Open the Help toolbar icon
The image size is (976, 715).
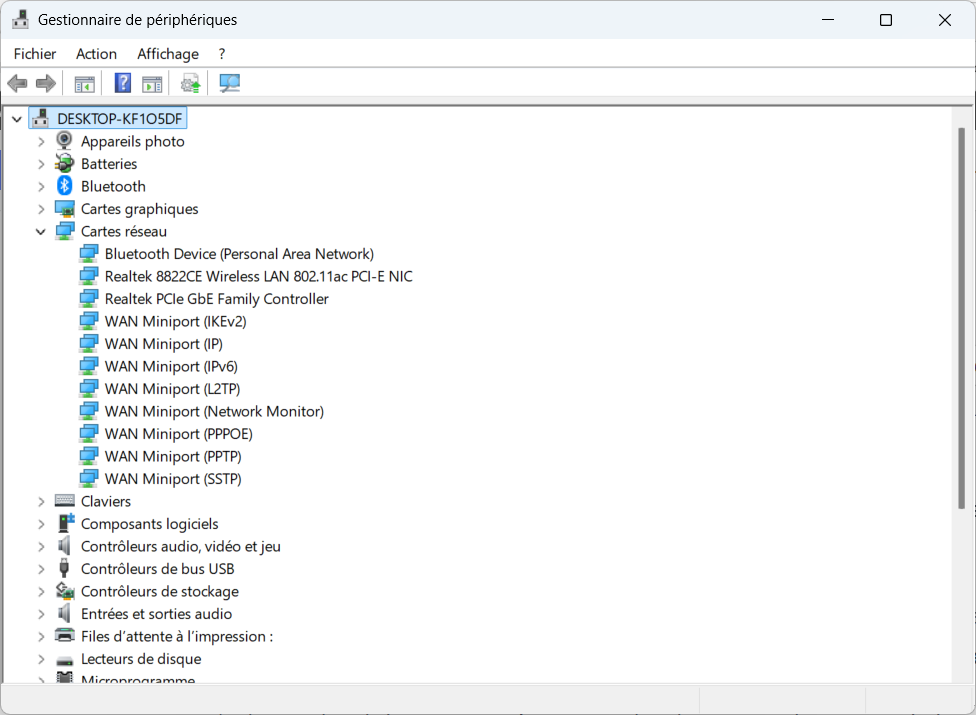[x=123, y=83]
